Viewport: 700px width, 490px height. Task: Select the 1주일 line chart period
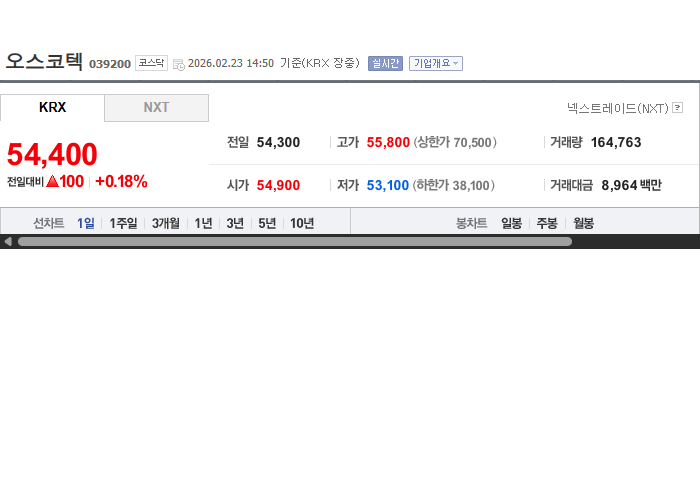click(x=123, y=223)
